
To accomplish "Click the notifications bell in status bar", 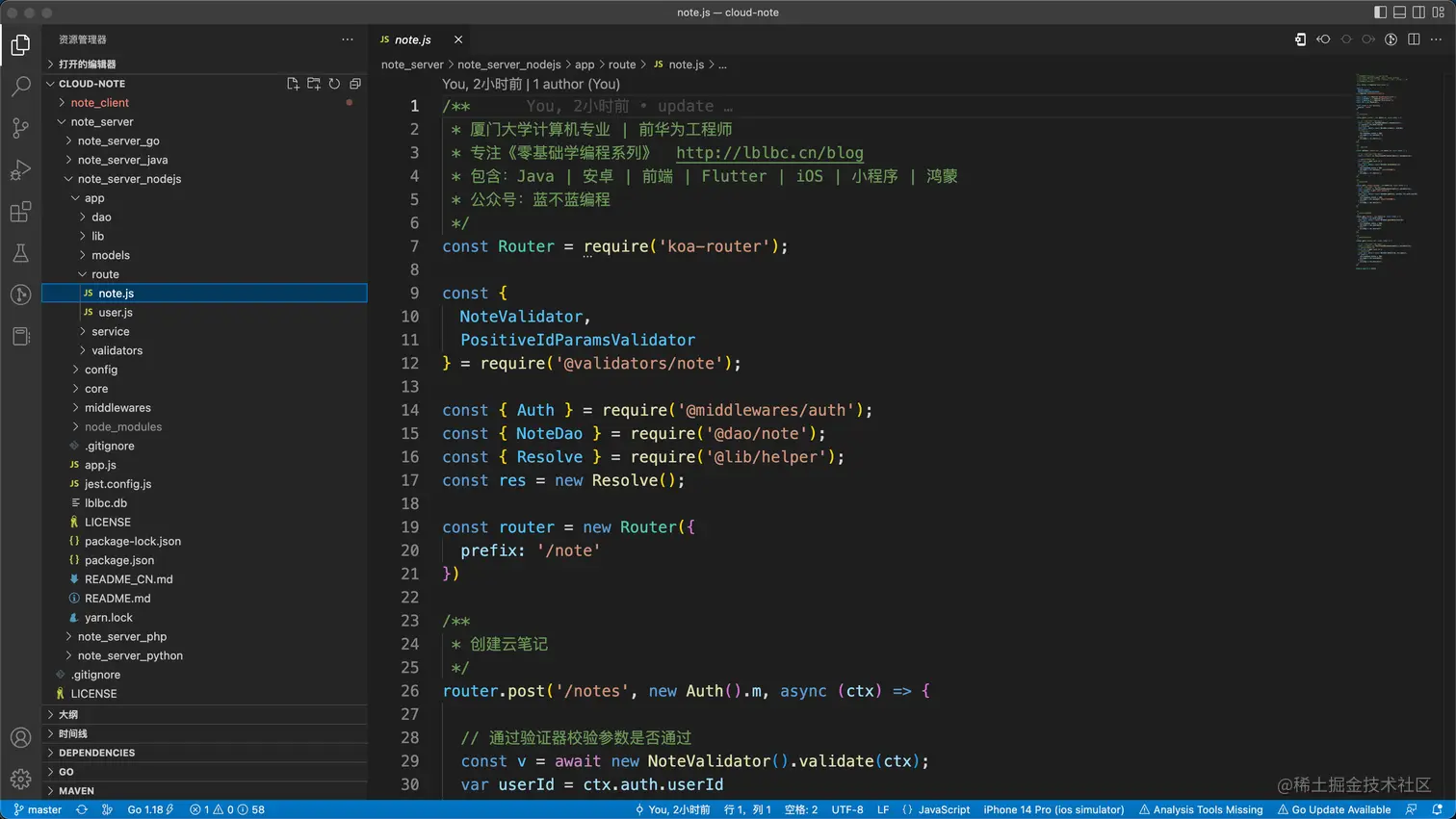I will pyautogui.click(x=1438, y=809).
